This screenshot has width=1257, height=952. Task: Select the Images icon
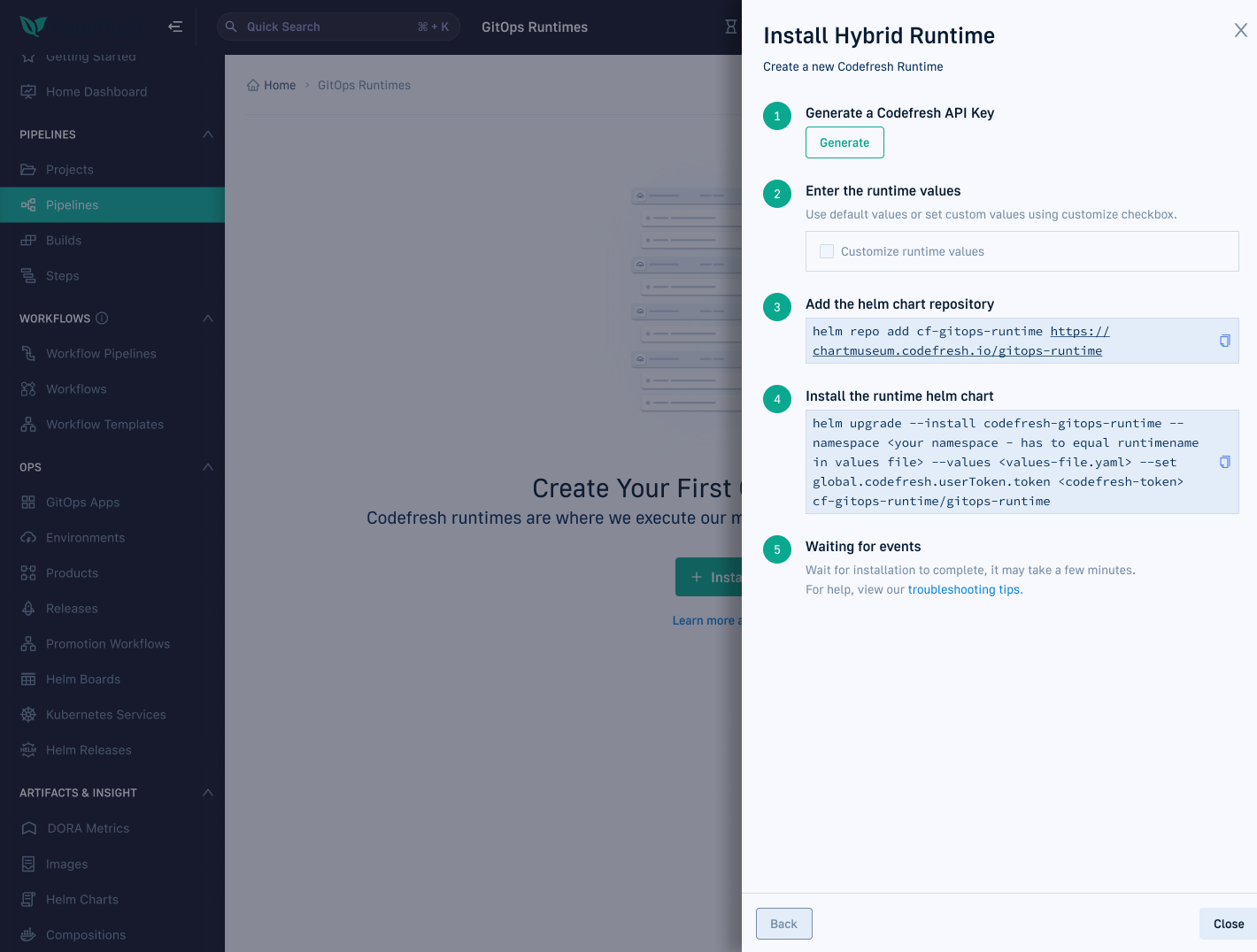coord(28,864)
